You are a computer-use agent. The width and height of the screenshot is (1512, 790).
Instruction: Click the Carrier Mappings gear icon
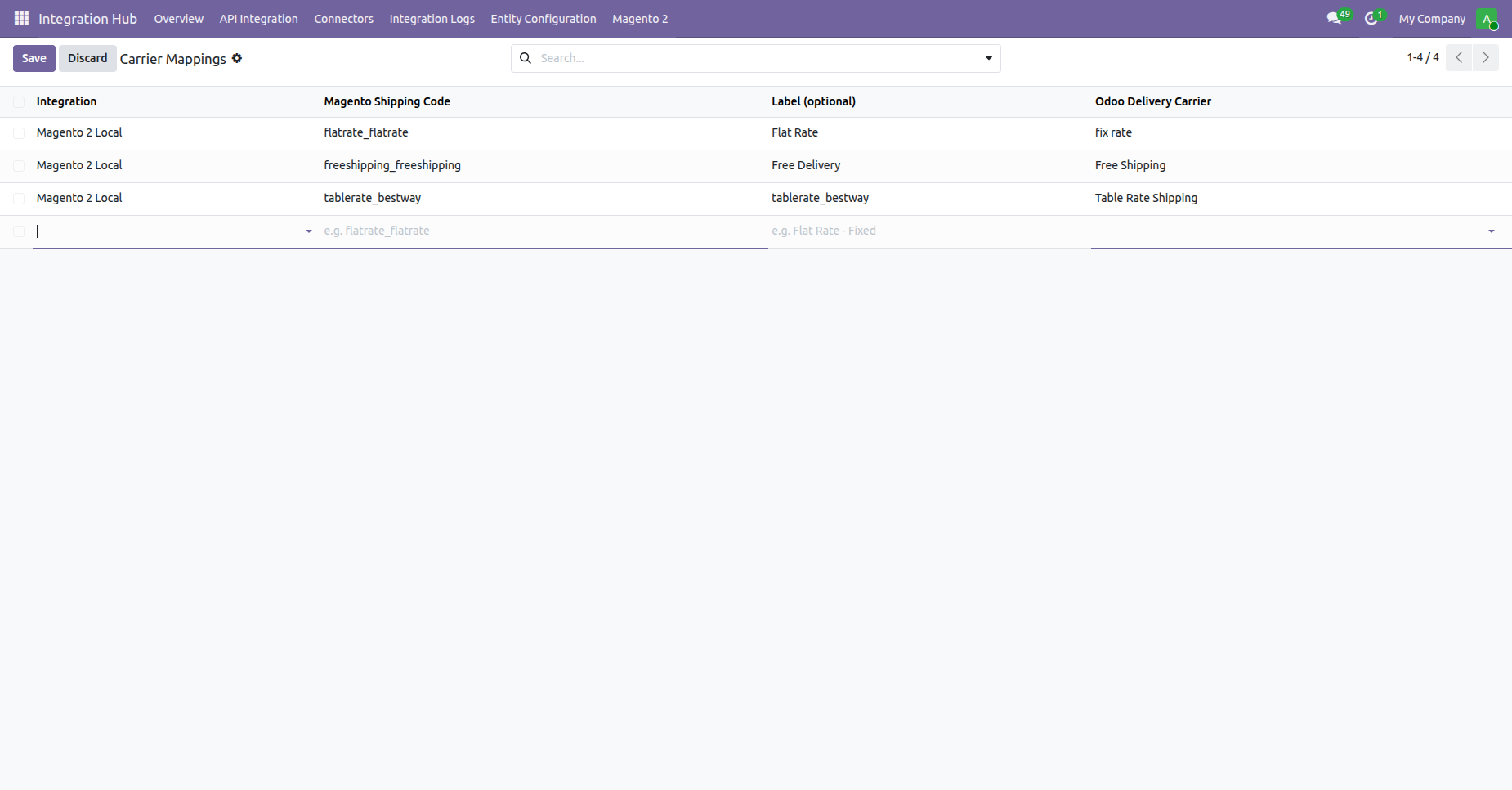point(237,58)
